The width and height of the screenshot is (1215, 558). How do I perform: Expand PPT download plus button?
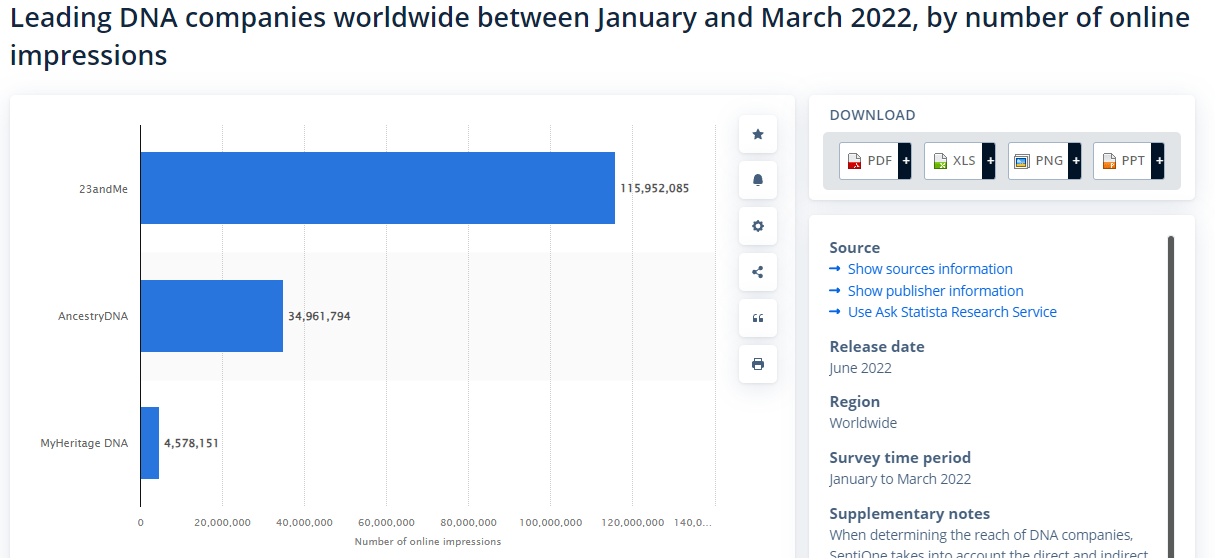[1158, 161]
